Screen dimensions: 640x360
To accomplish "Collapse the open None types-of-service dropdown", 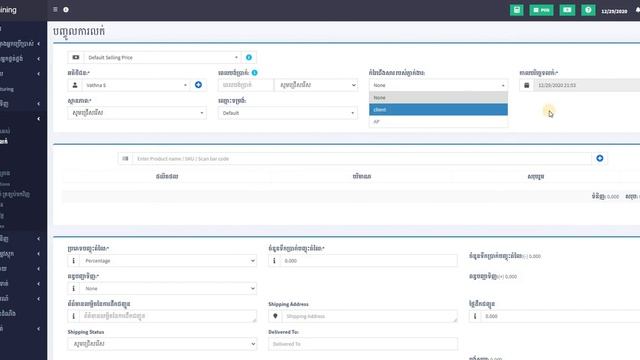I will 438,85.
